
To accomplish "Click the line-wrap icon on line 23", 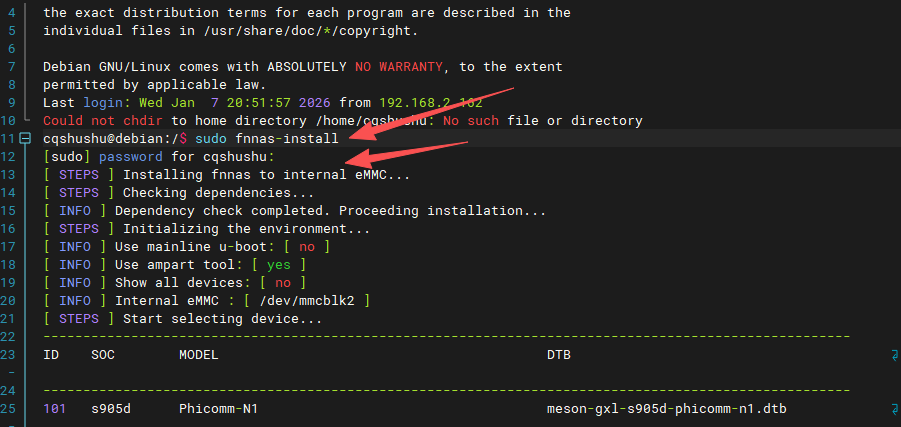I will tap(893, 355).
